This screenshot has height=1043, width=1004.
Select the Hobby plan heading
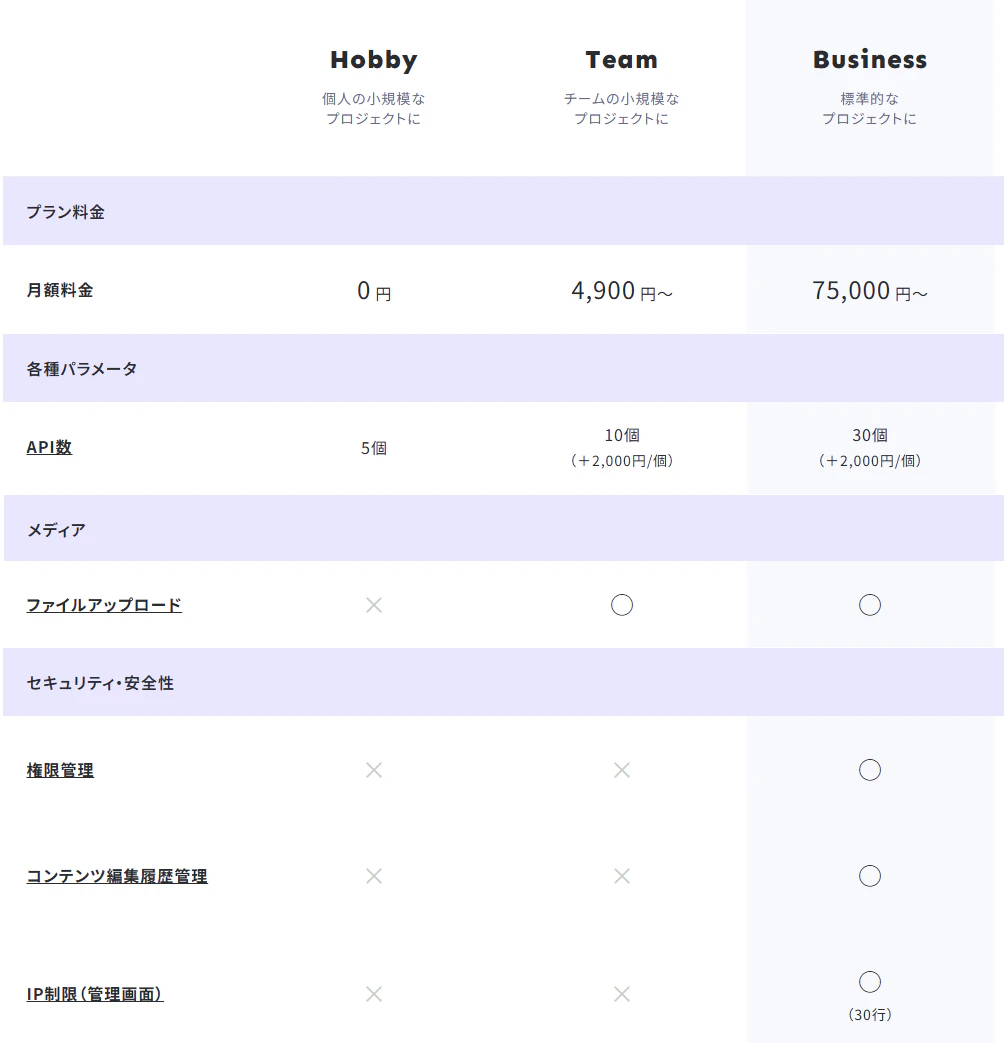point(374,60)
